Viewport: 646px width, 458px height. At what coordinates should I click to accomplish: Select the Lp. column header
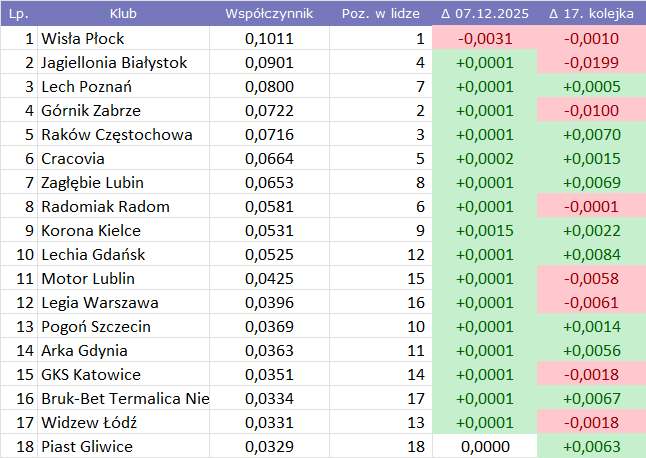click(x=18, y=14)
